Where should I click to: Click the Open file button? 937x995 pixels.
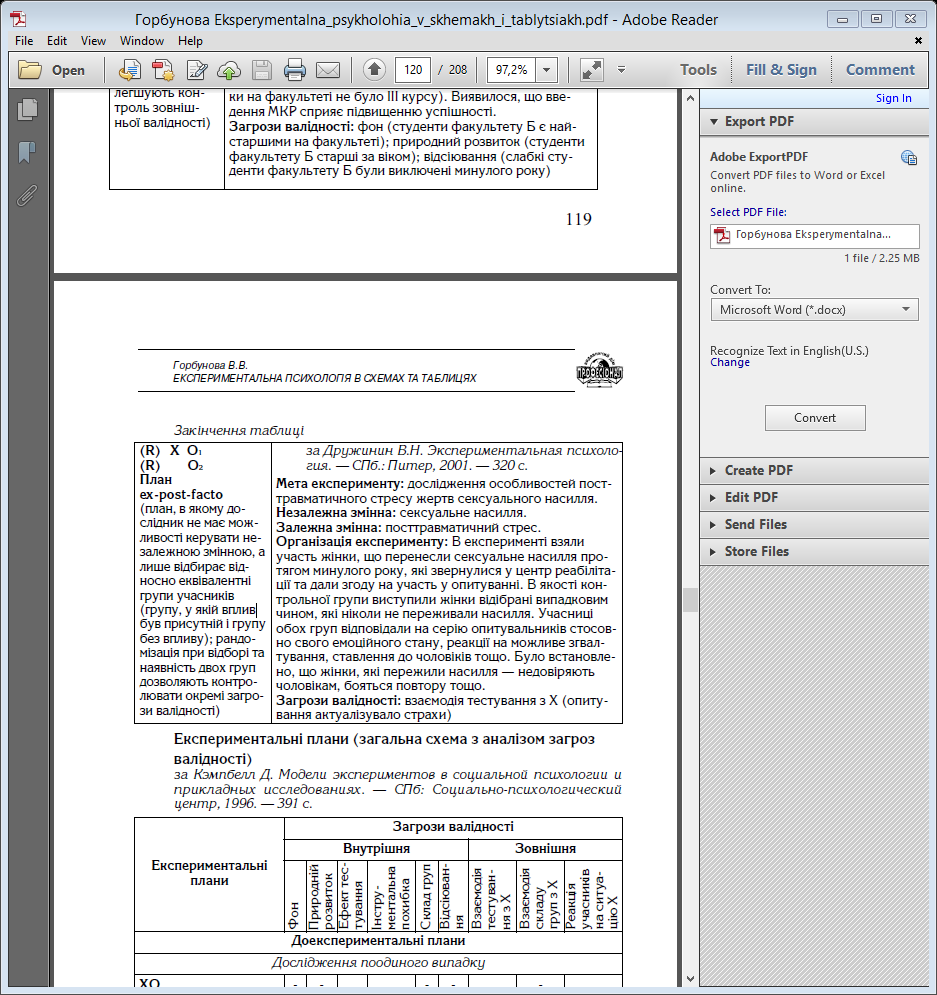[54, 70]
